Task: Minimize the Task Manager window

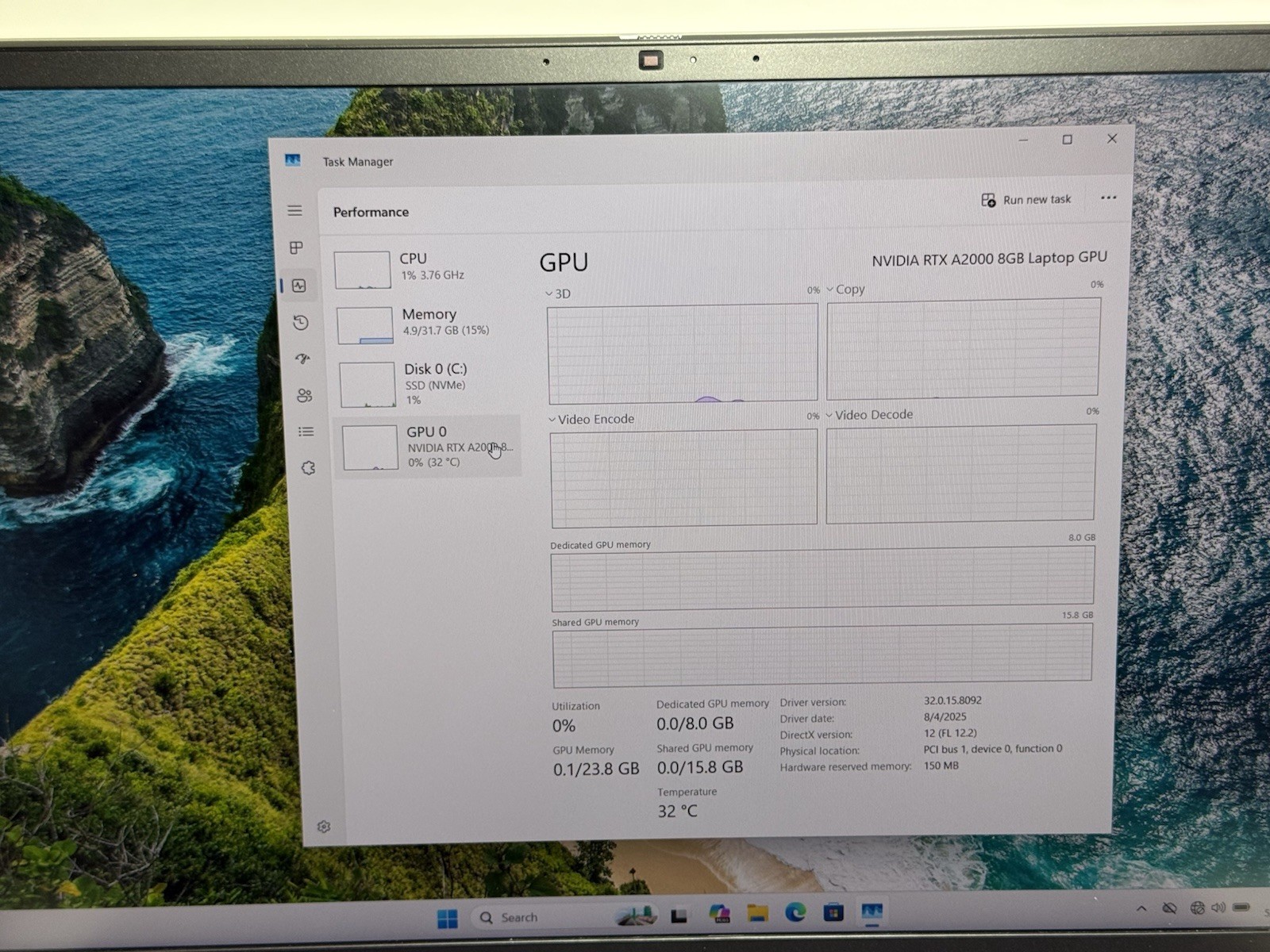Action: (x=1024, y=140)
